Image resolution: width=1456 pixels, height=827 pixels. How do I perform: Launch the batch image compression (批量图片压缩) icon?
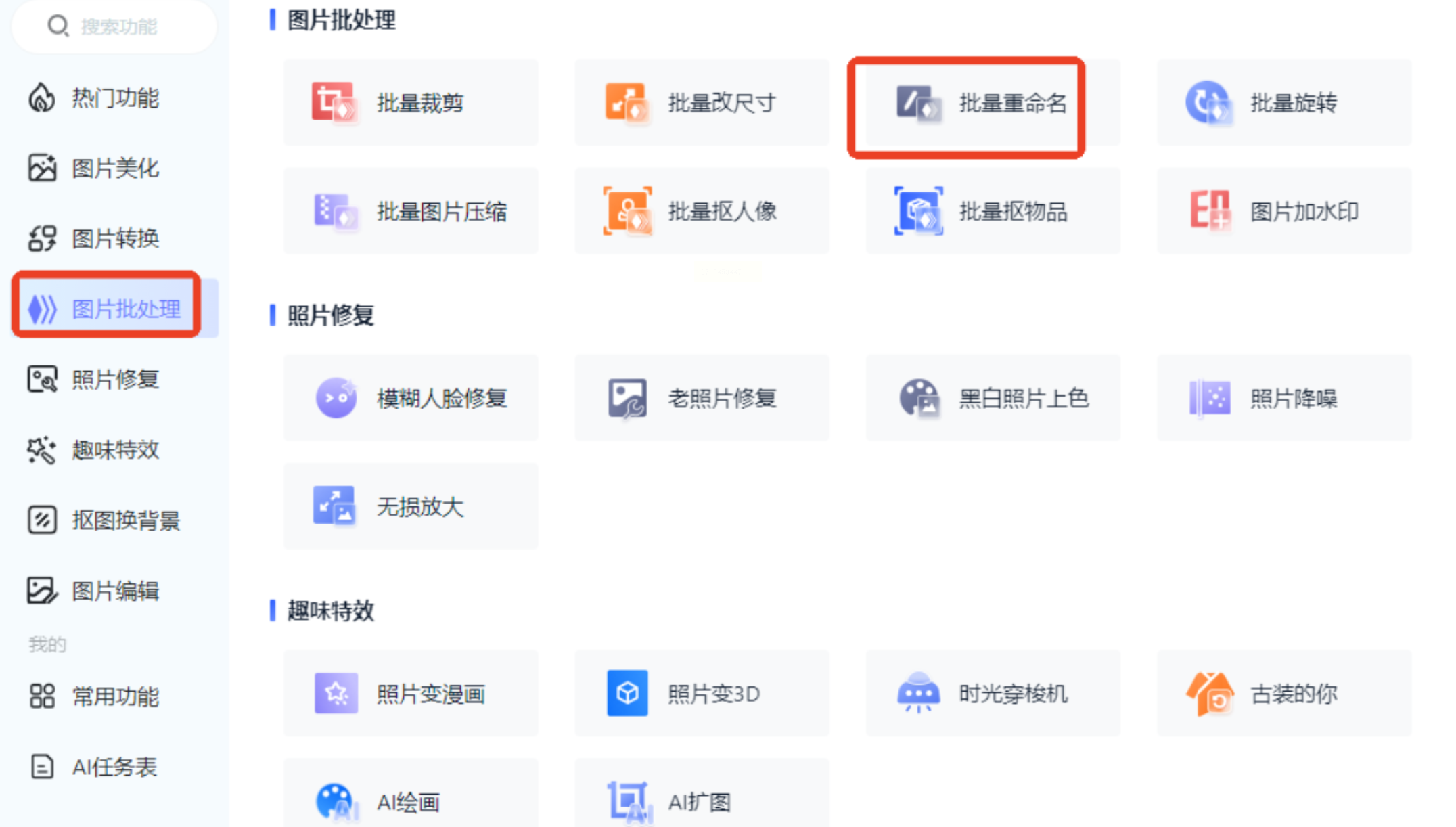[x=335, y=211]
